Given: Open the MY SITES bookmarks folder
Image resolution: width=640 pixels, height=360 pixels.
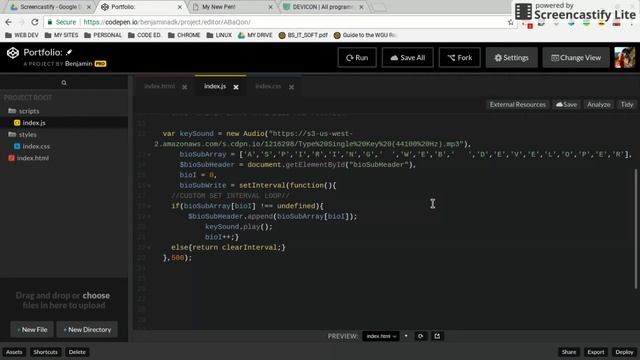Looking at the screenshot, I should pyautogui.click(x=61, y=35).
